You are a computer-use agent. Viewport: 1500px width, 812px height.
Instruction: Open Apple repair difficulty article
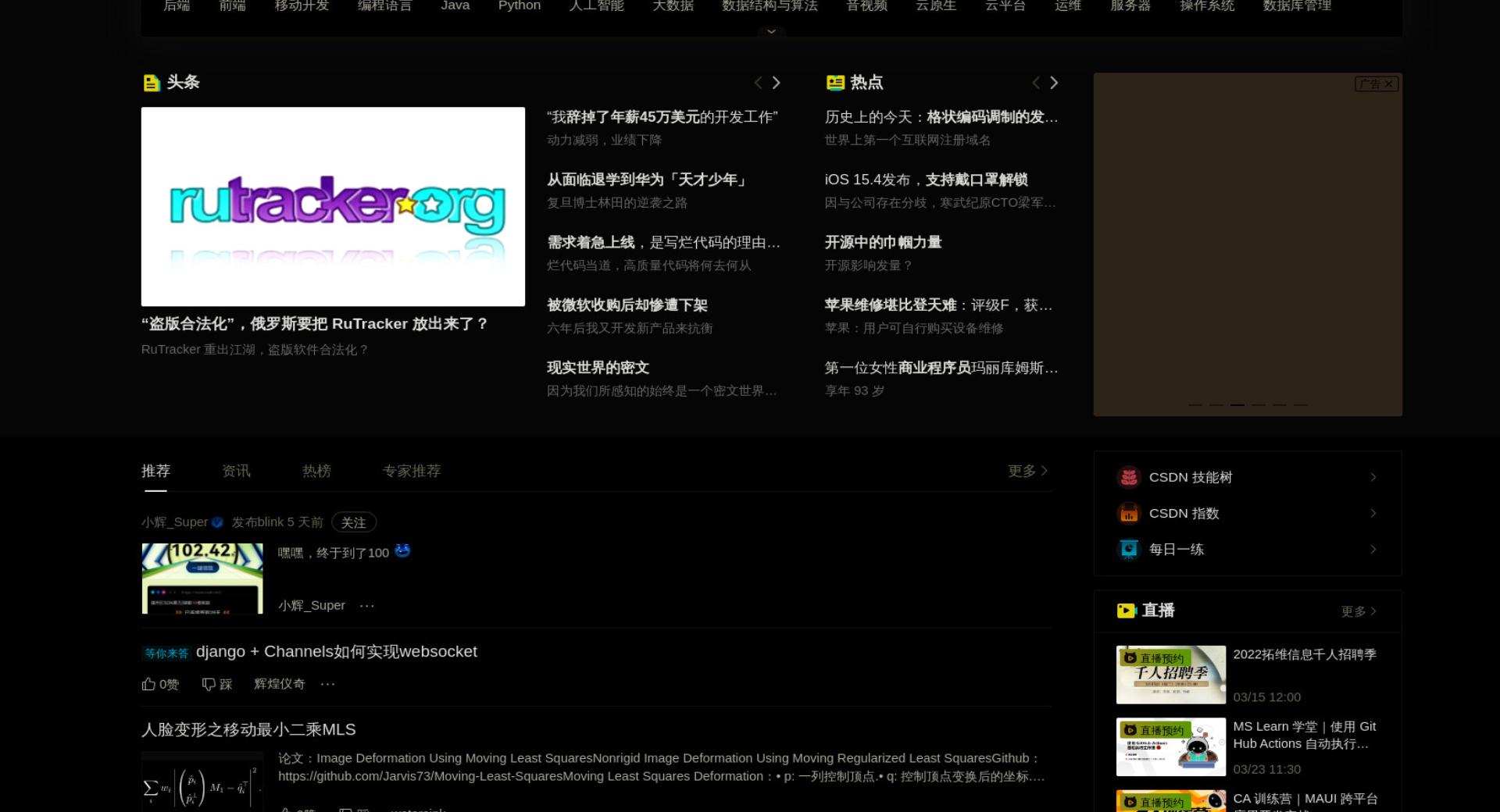938,305
